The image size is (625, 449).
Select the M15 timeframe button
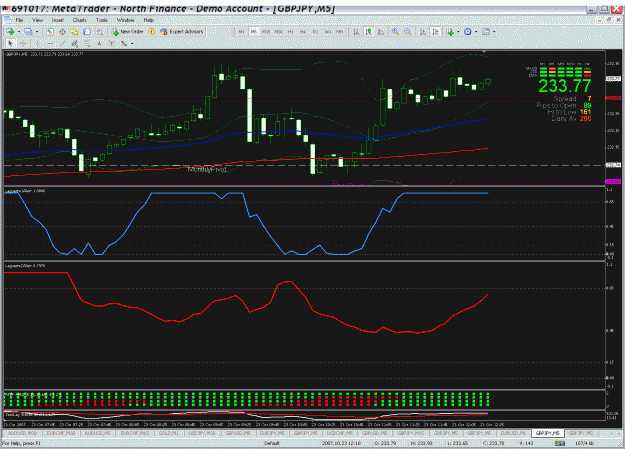tap(266, 32)
